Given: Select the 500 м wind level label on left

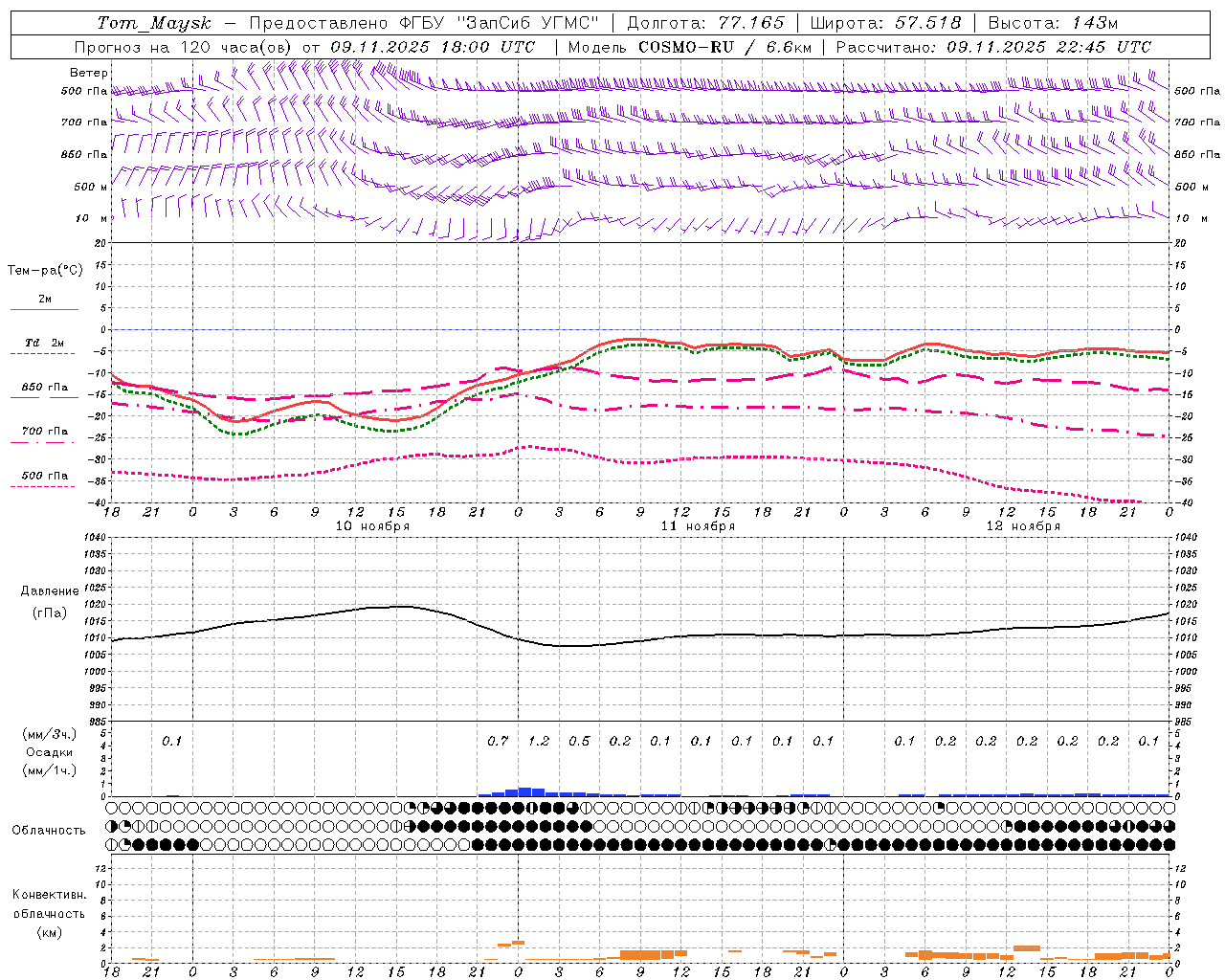Looking at the screenshot, I should [x=91, y=187].
